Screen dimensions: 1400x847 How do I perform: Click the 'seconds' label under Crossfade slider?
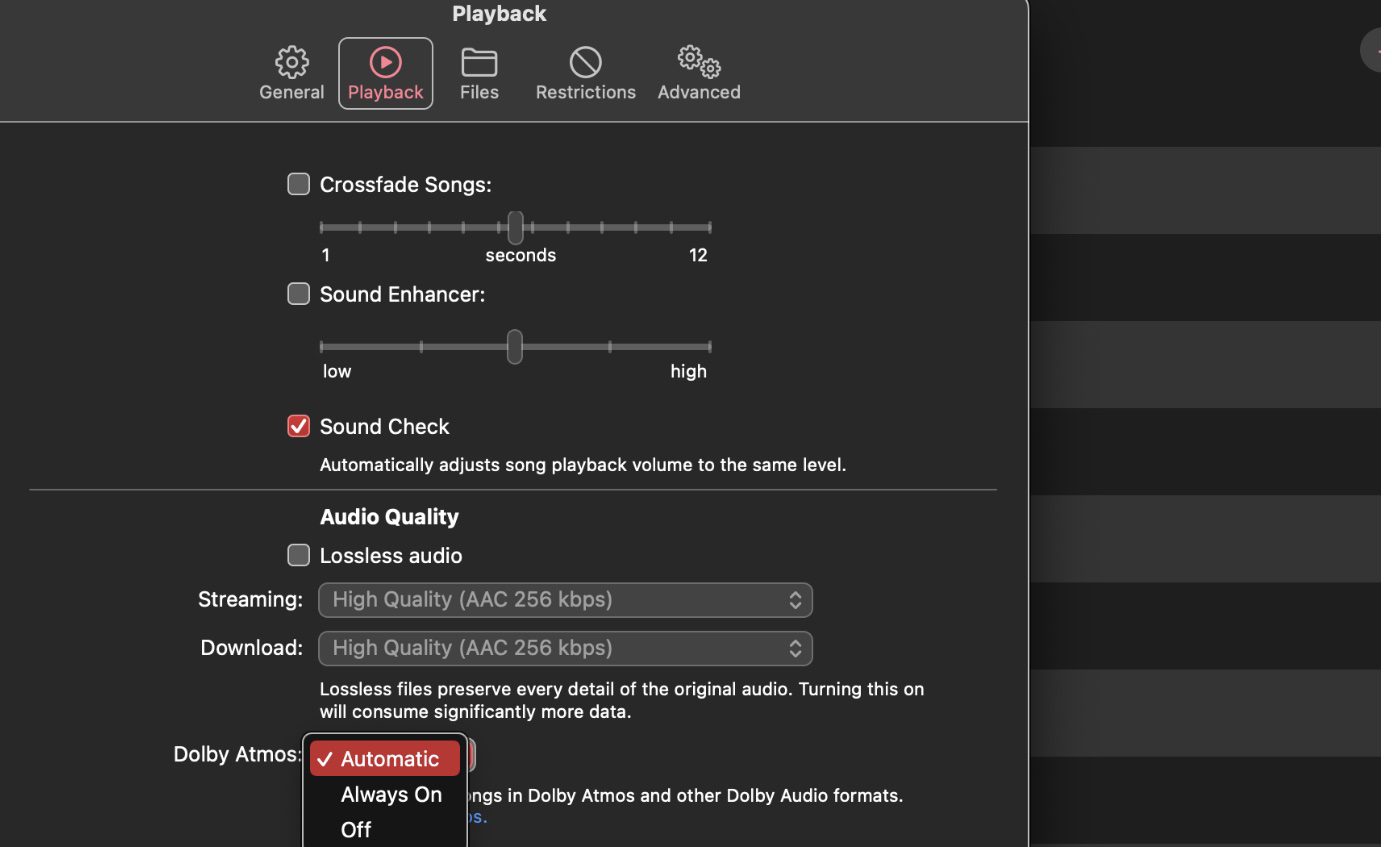[521, 255]
